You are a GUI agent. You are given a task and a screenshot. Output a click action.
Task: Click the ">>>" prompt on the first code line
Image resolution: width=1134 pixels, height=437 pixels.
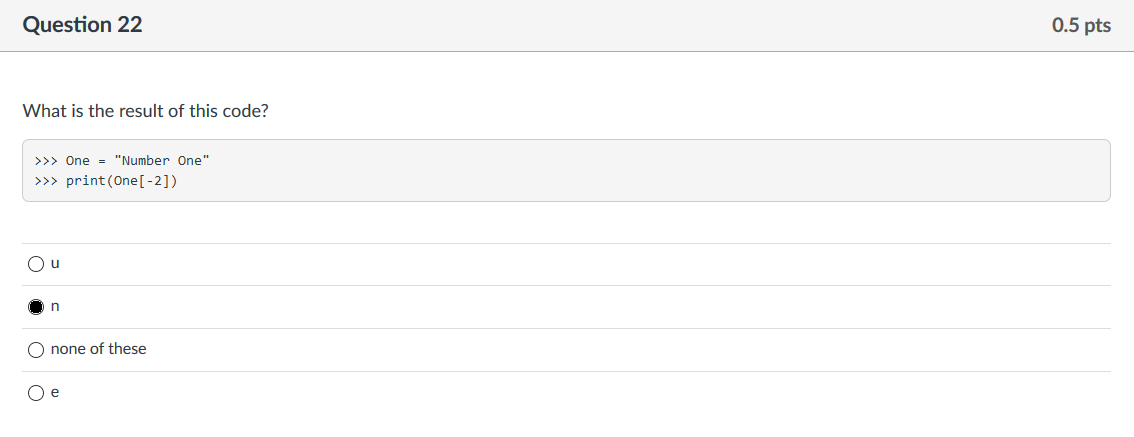[x=46, y=161]
